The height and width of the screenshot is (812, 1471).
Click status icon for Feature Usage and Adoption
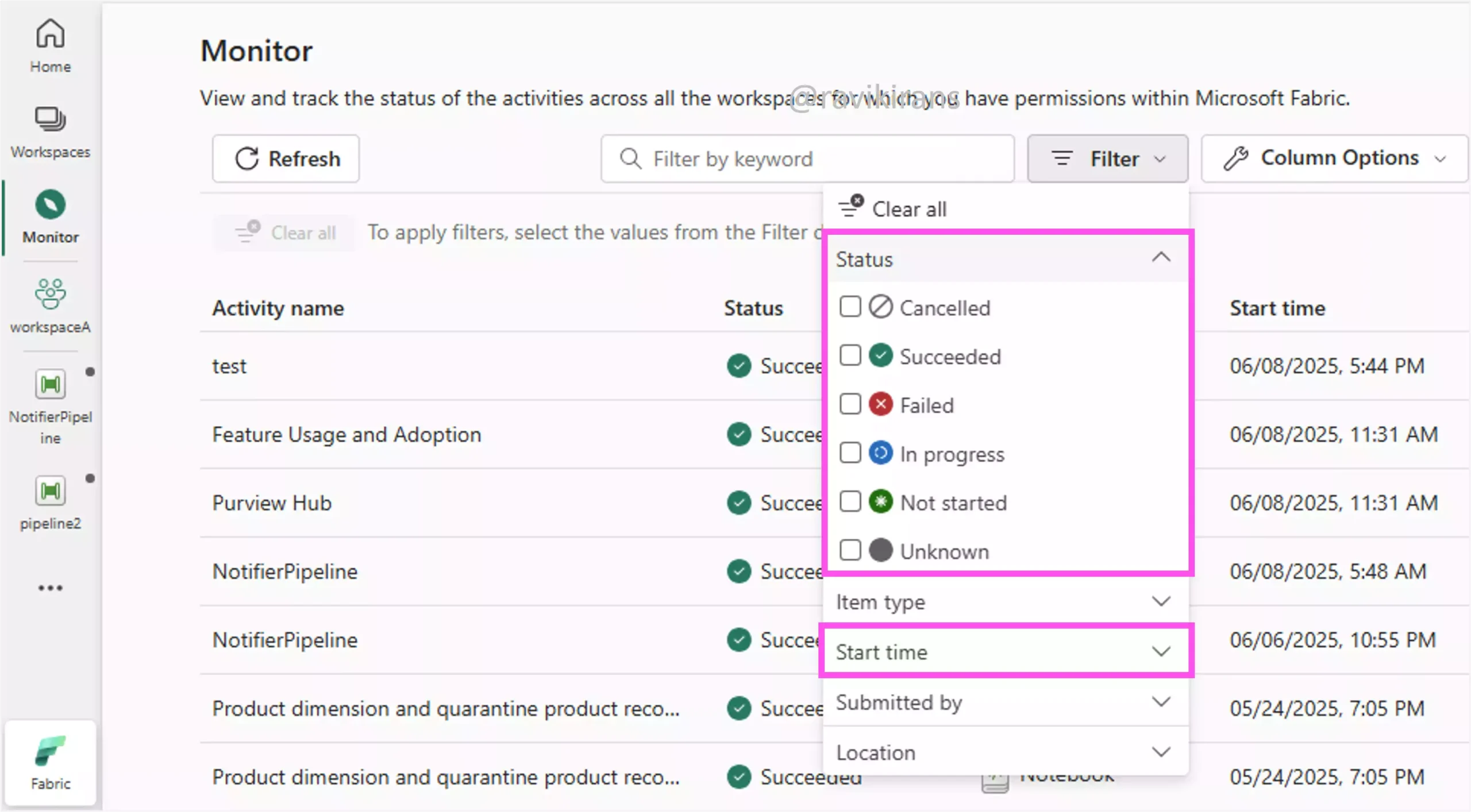tap(739, 434)
